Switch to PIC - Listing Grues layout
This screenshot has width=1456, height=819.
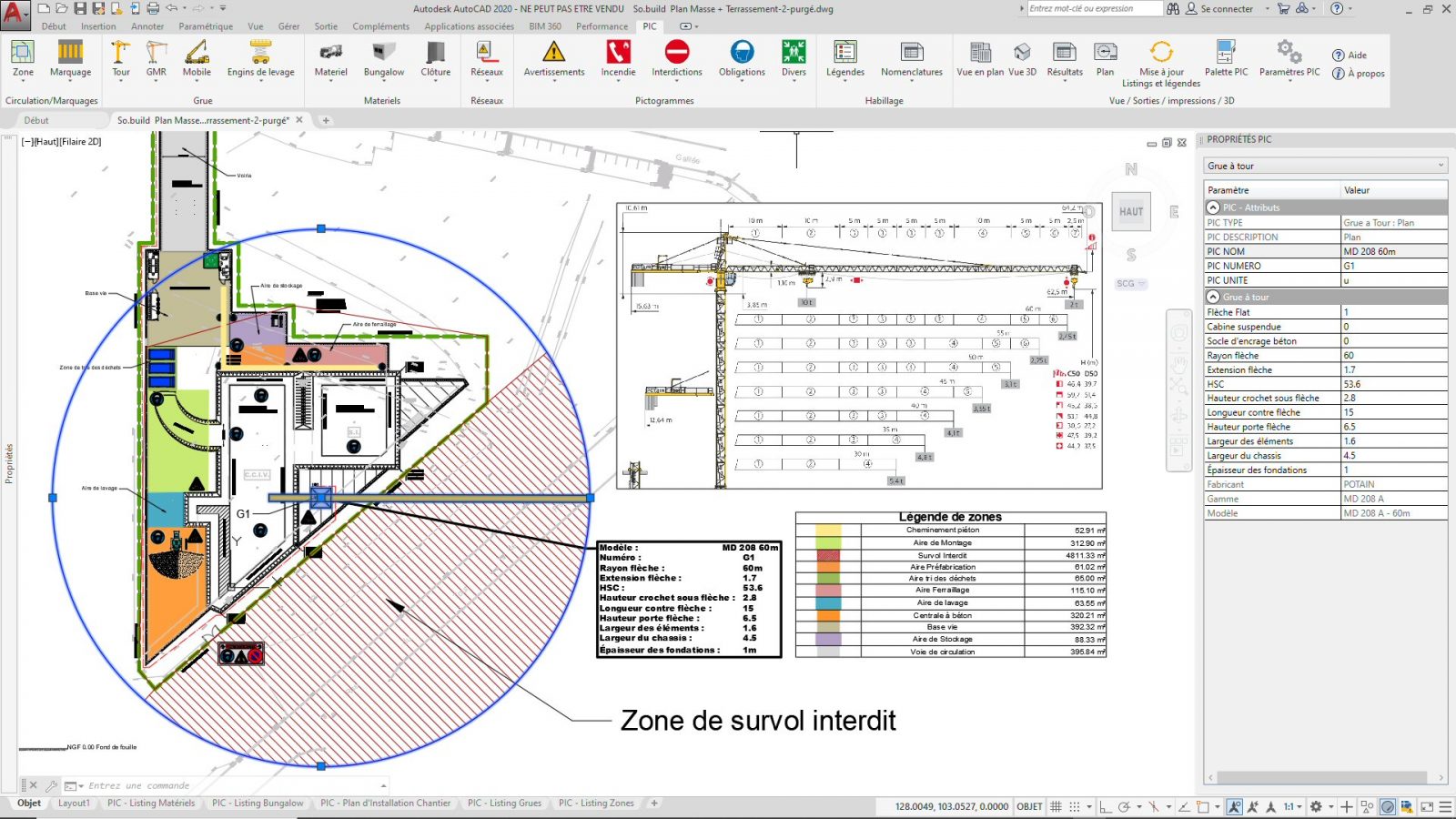click(504, 803)
